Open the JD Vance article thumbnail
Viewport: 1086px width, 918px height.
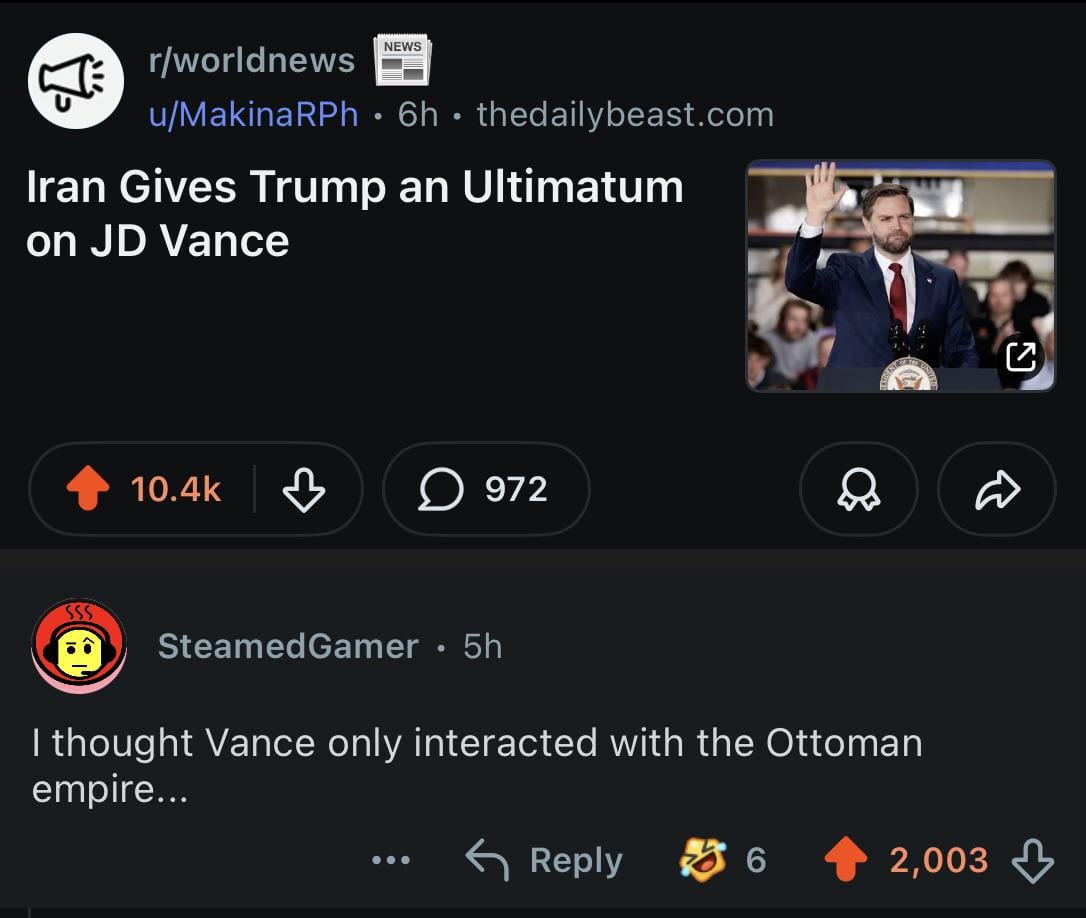point(900,275)
